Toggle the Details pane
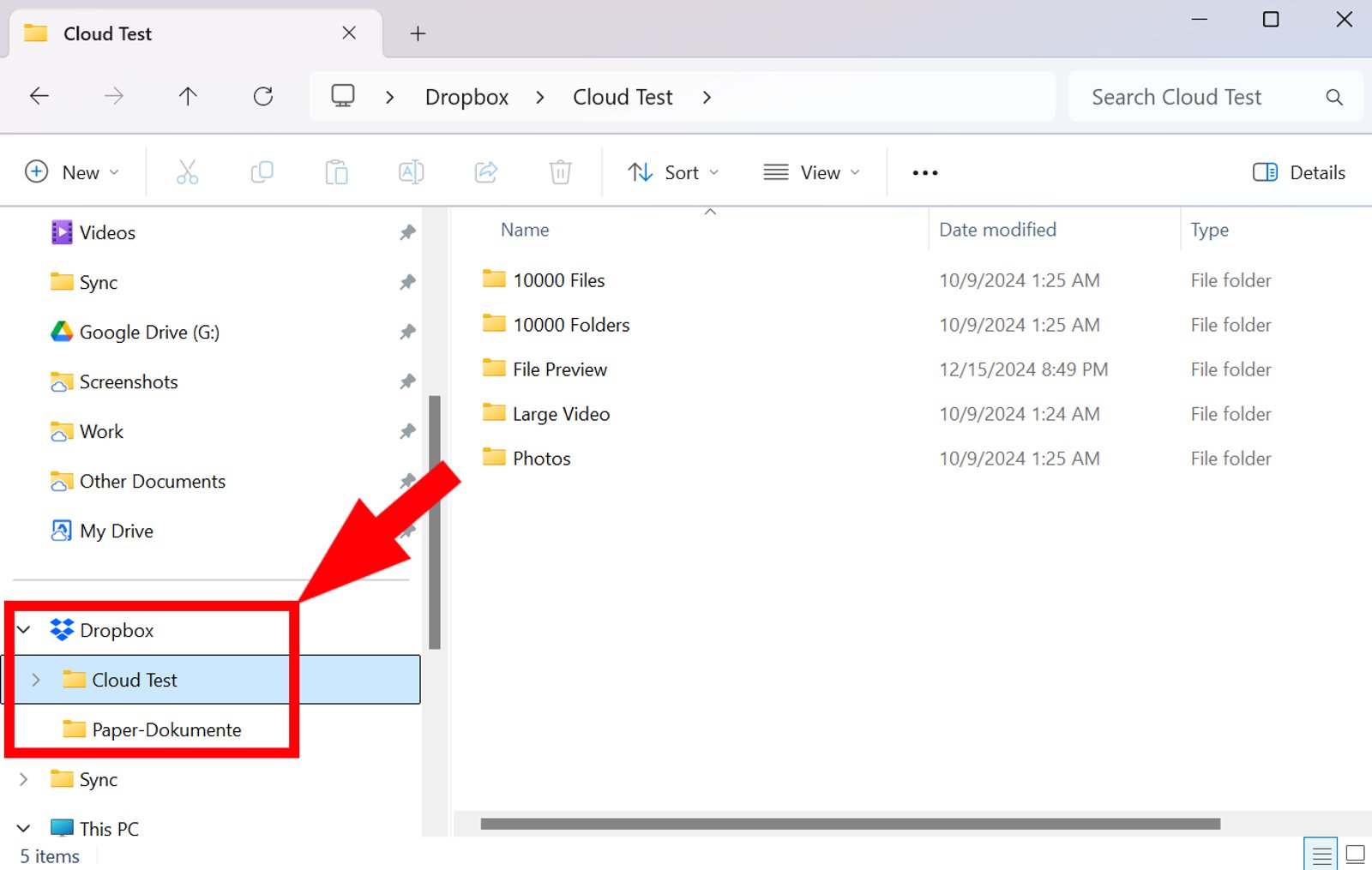The width and height of the screenshot is (1372, 870). point(1297,171)
